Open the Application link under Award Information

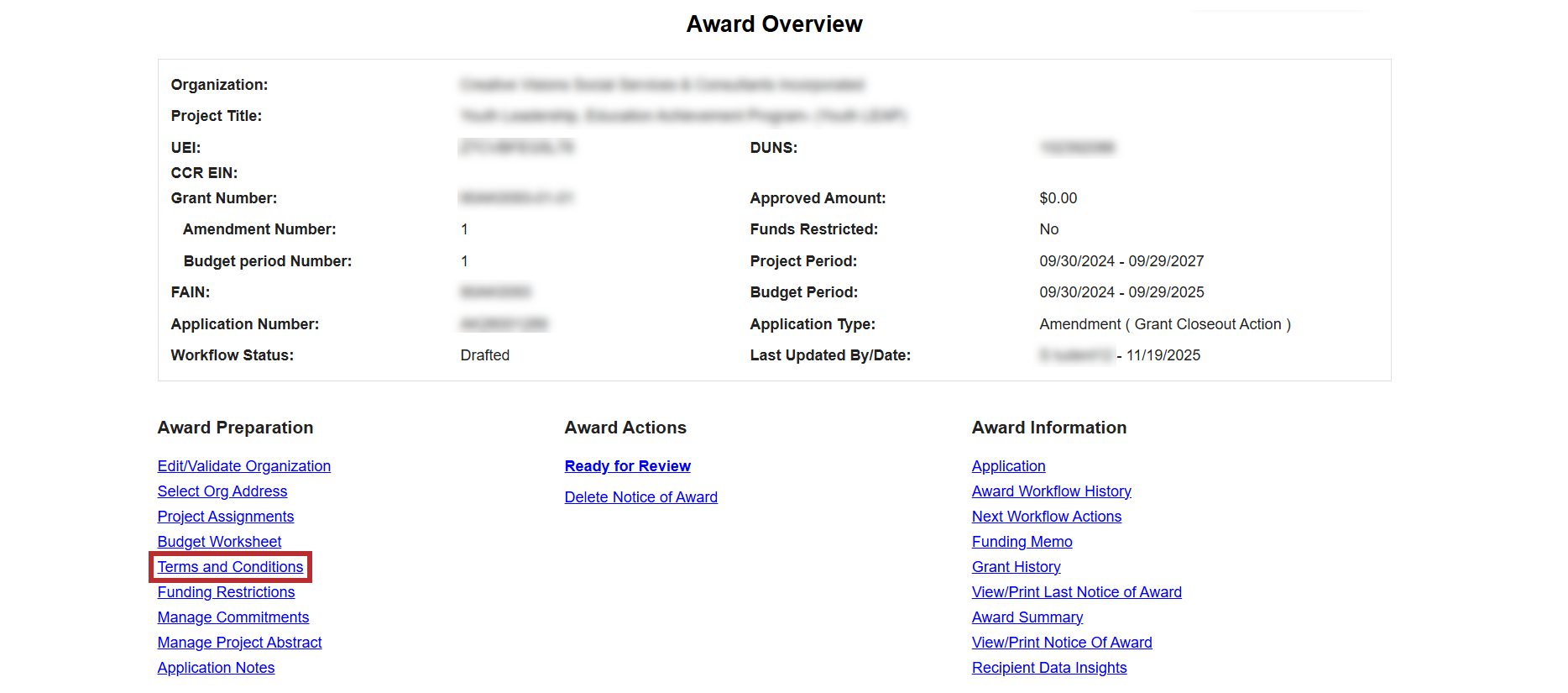(1008, 466)
